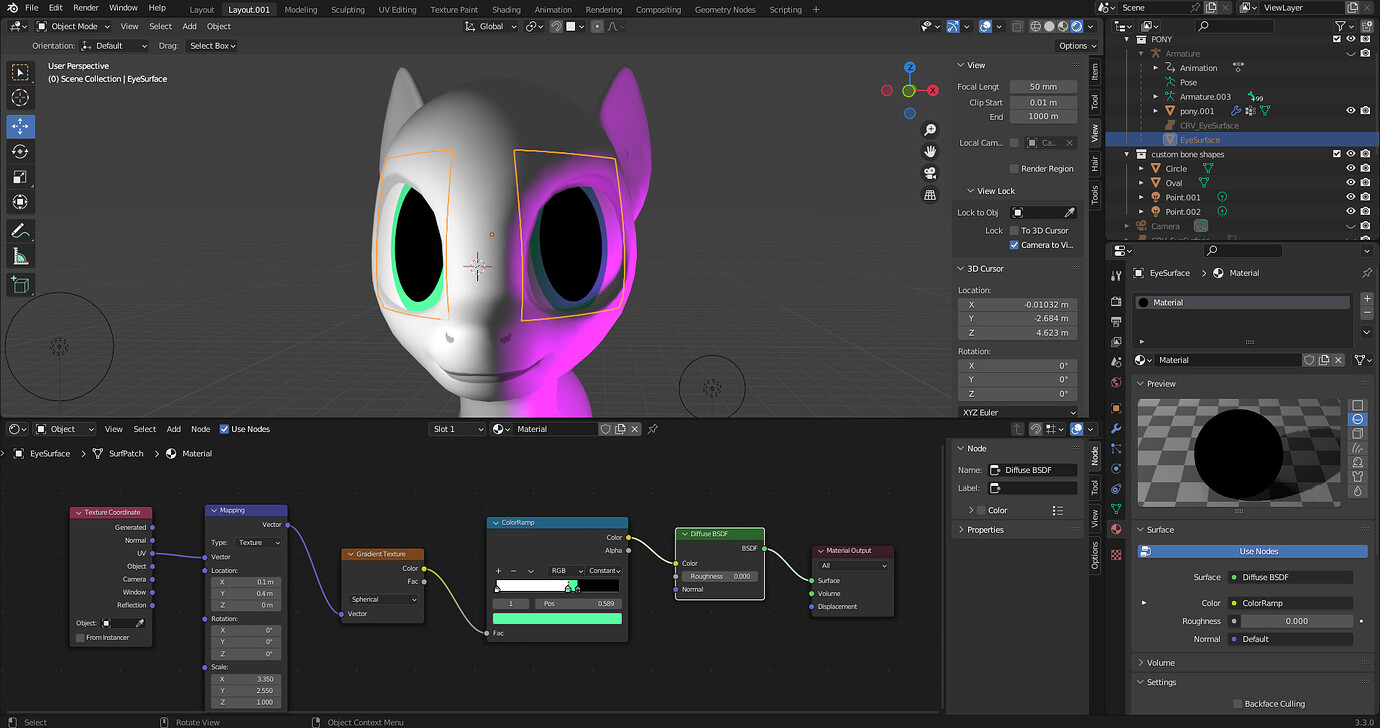
Task: Open the Node menu in node editor
Action: pos(200,429)
